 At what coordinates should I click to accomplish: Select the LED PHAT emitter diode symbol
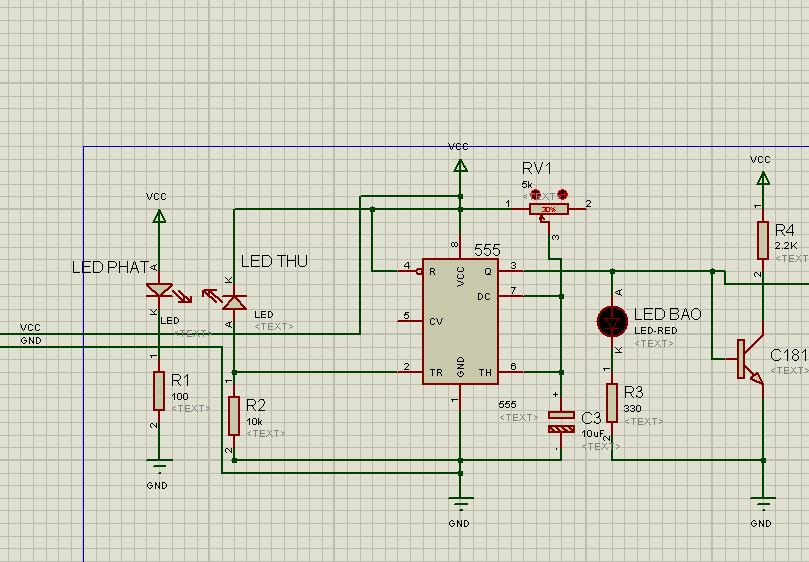159,290
